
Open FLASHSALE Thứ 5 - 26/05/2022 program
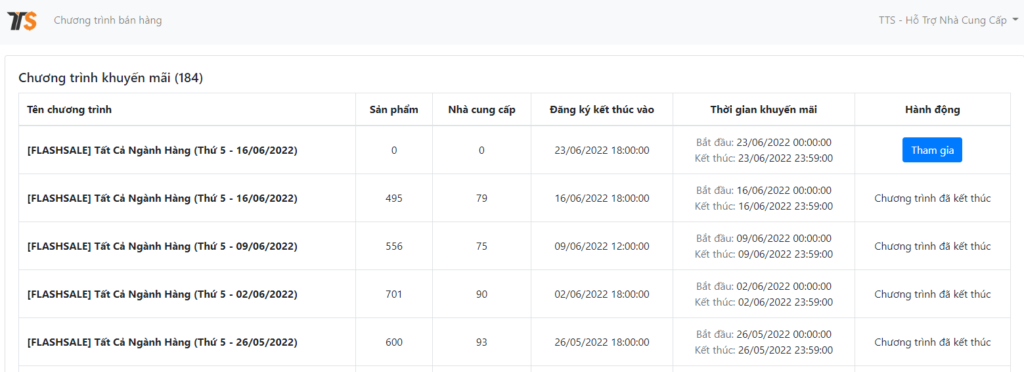pos(162,343)
